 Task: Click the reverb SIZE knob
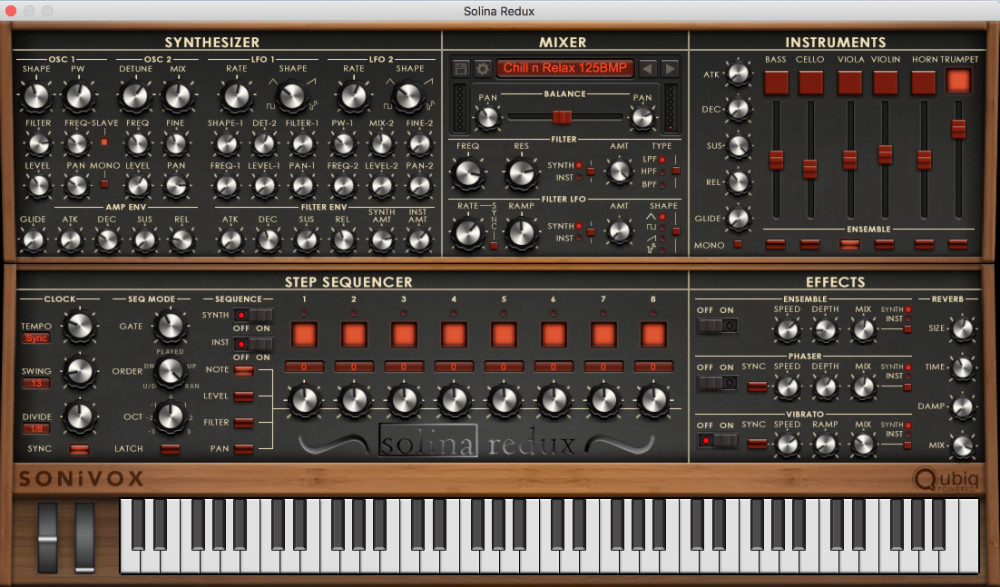click(962, 329)
